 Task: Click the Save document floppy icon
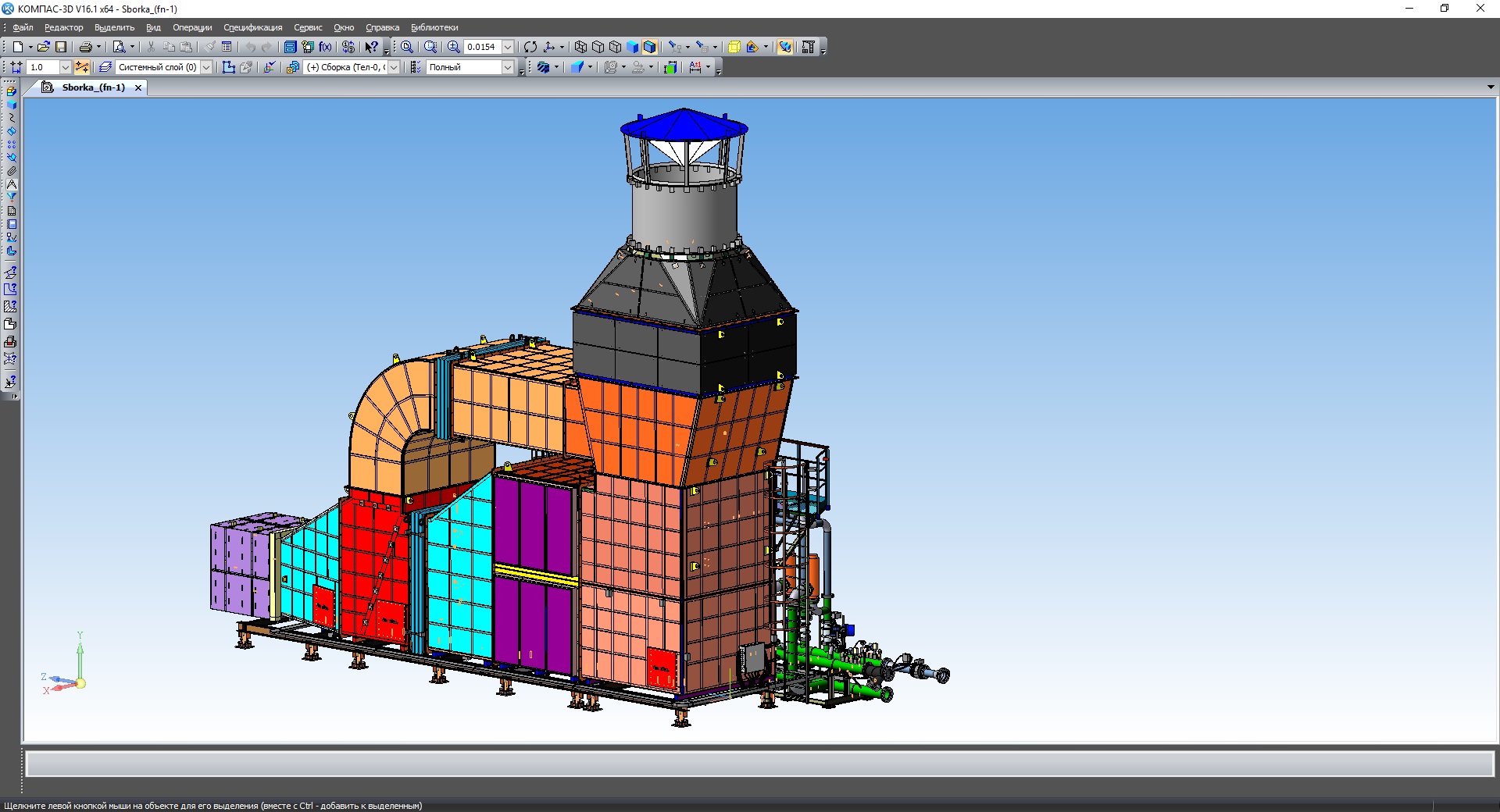click(x=61, y=47)
